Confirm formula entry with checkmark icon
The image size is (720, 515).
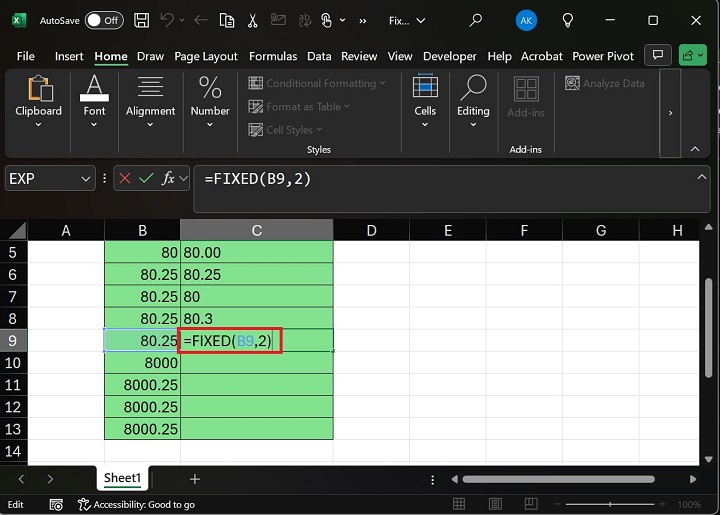coord(147,179)
